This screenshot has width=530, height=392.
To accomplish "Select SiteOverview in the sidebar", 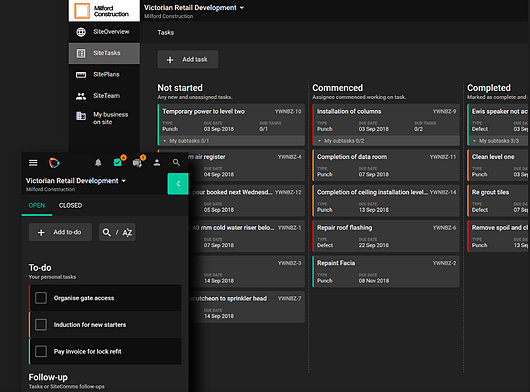I will pyautogui.click(x=104, y=32).
